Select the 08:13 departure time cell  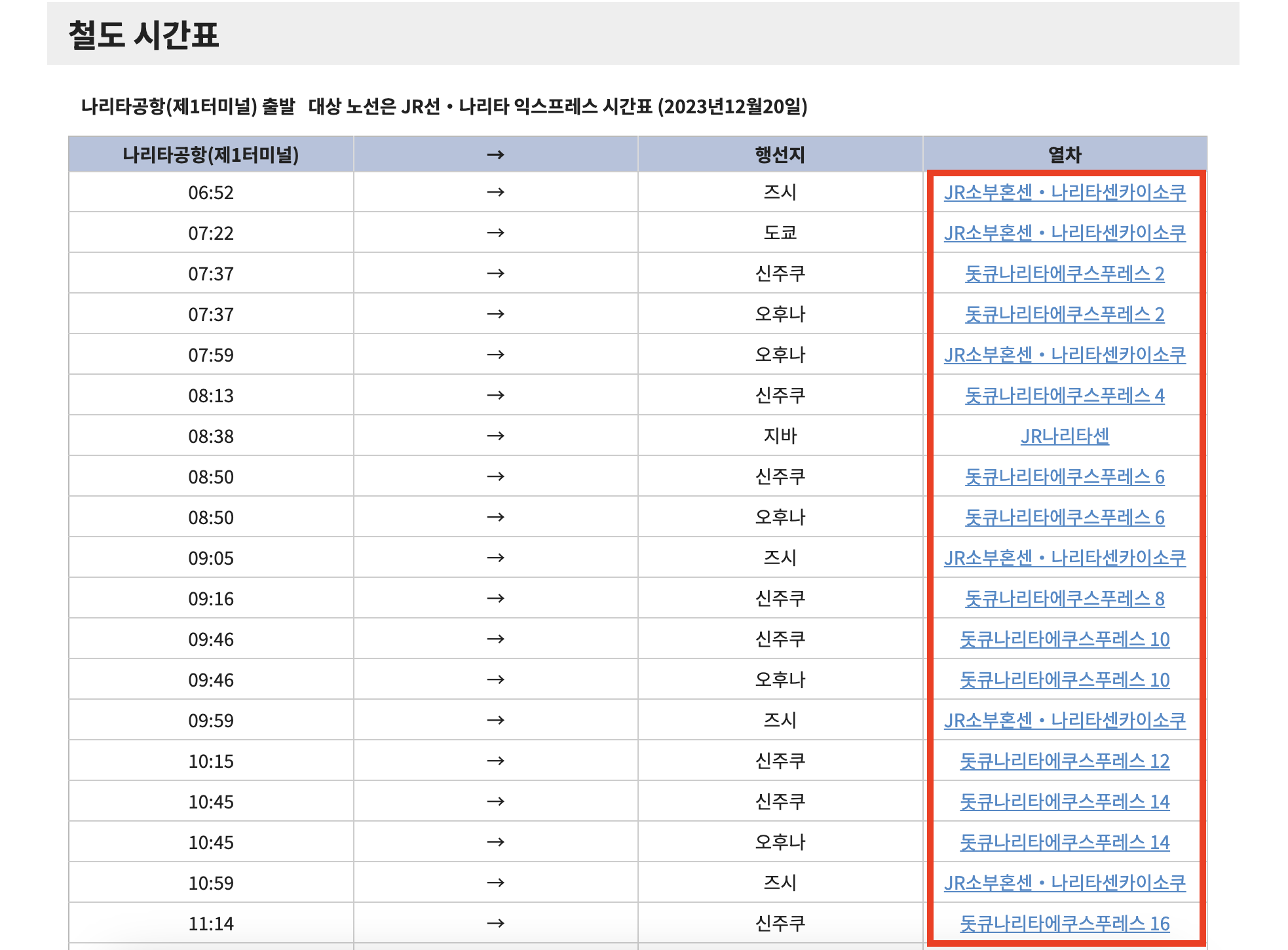click(x=211, y=396)
